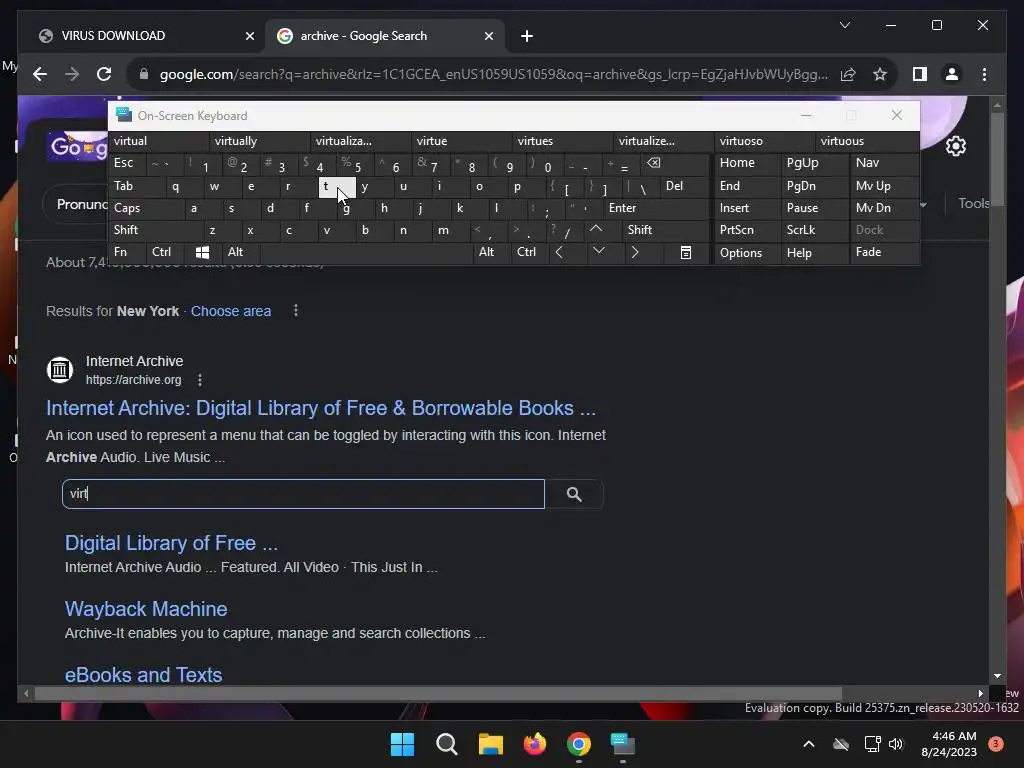Open the three-dot menu beside archive.org URL
Screen dimensions: 1024x768
200,379
